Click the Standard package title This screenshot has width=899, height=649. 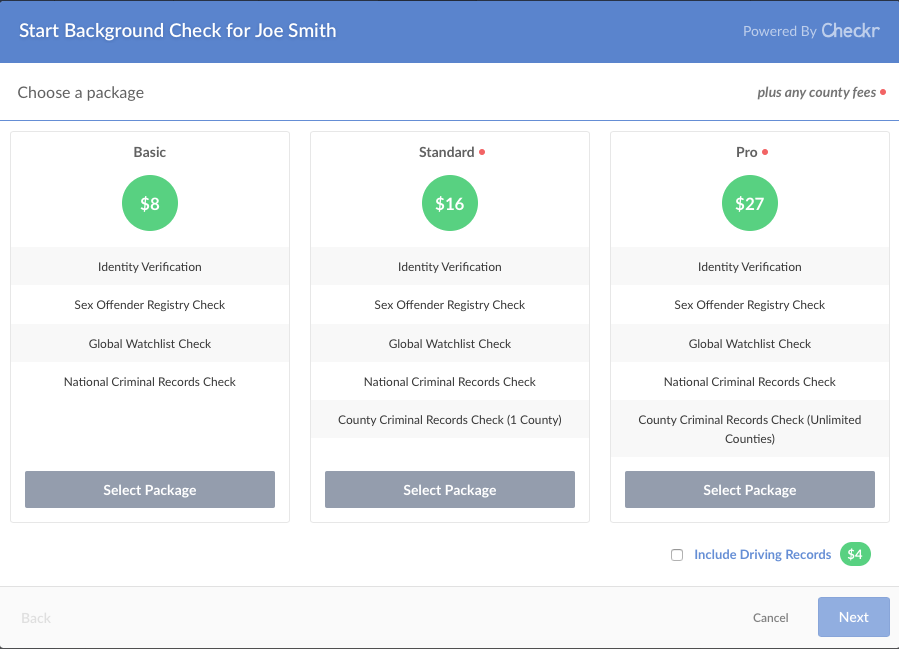coord(449,152)
